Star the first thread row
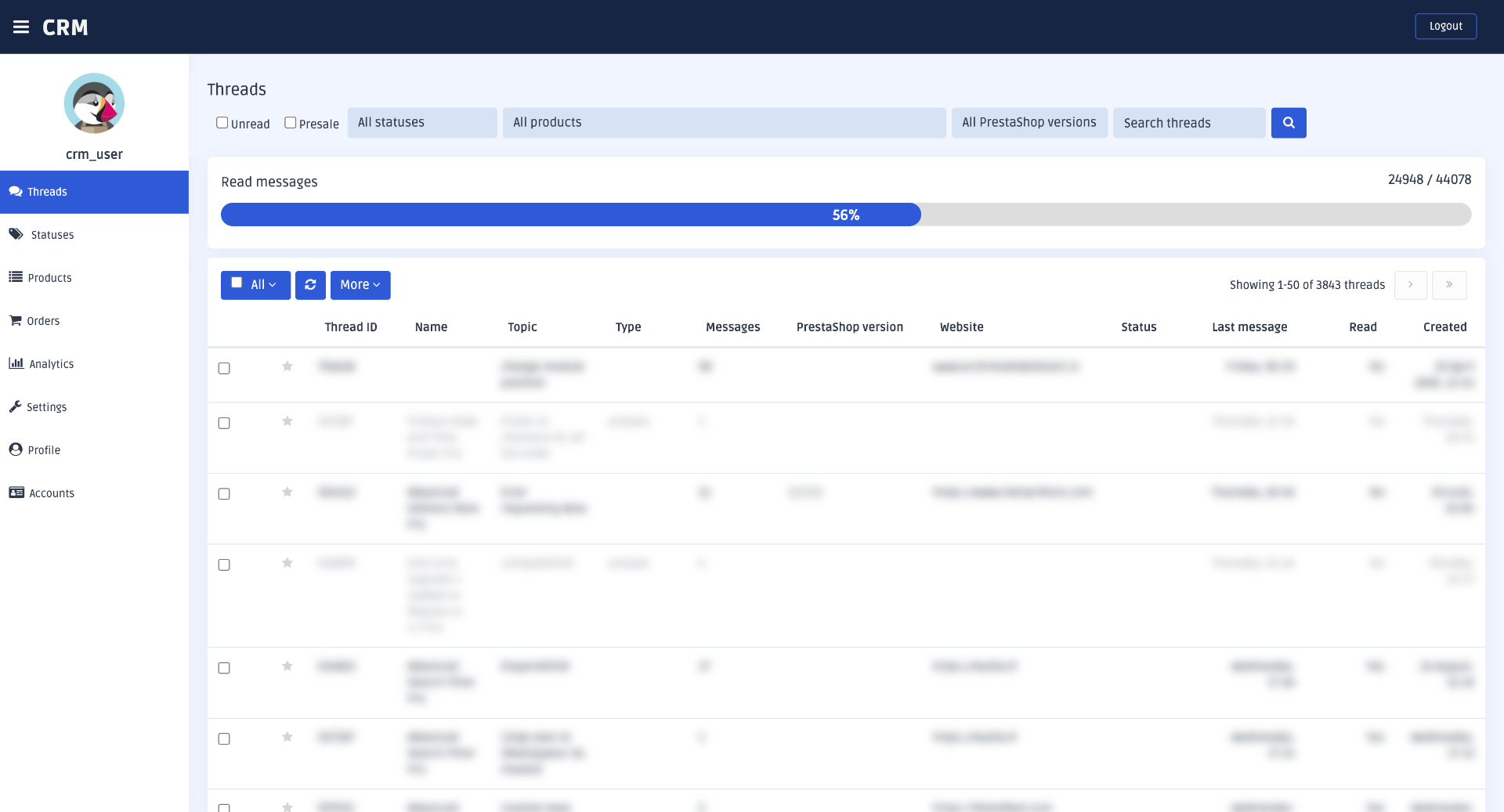The height and width of the screenshot is (812, 1504). click(x=287, y=366)
